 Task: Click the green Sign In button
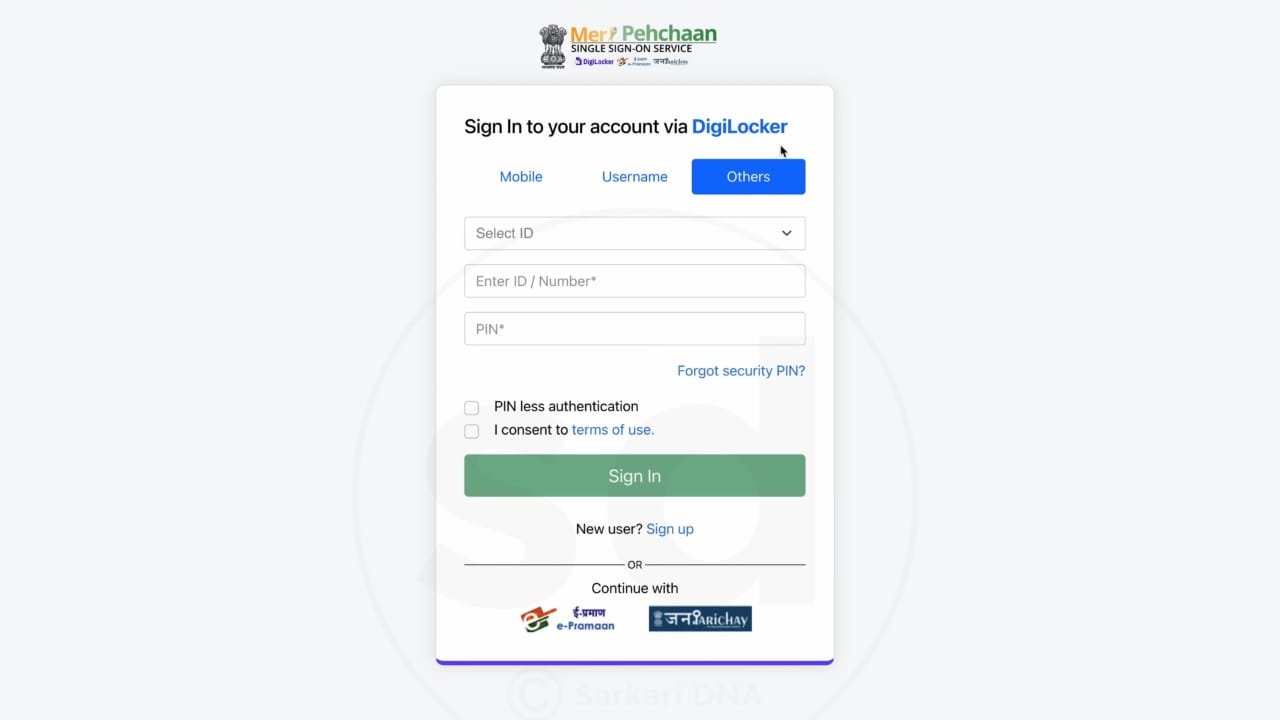click(x=634, y=476)
